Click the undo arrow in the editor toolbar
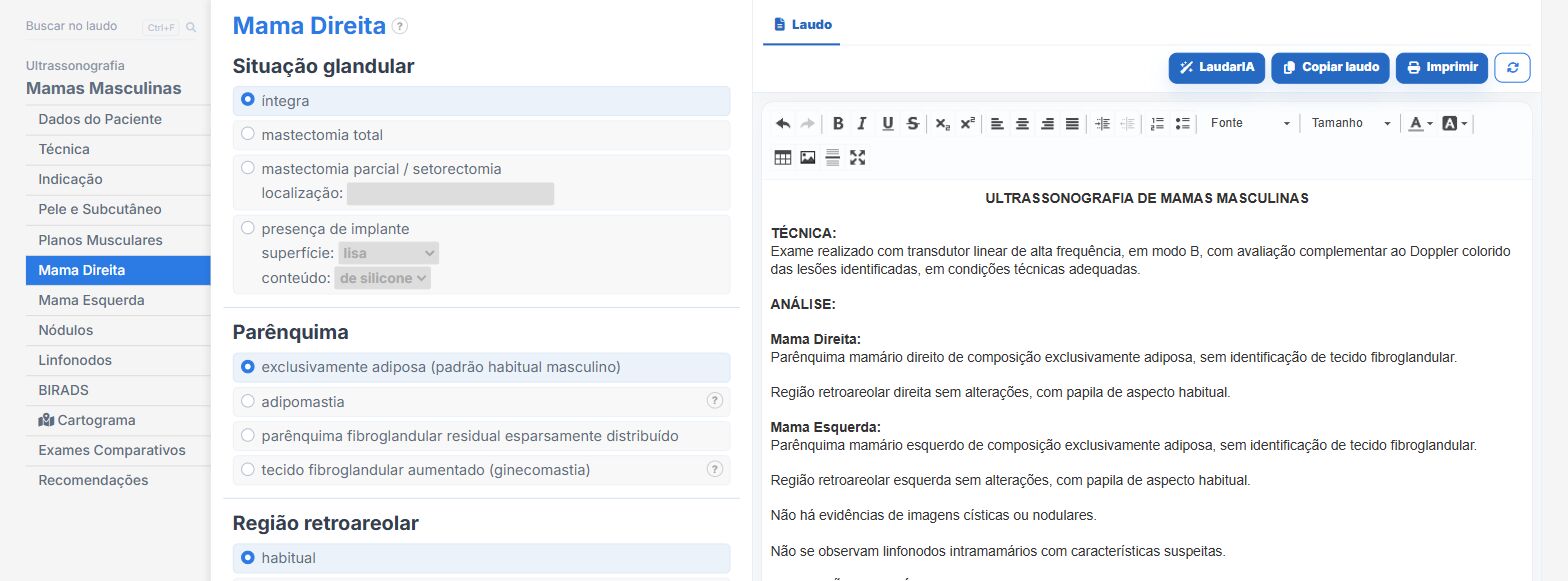The height and width of the screenshot is (581, 1568). point(783,123)
